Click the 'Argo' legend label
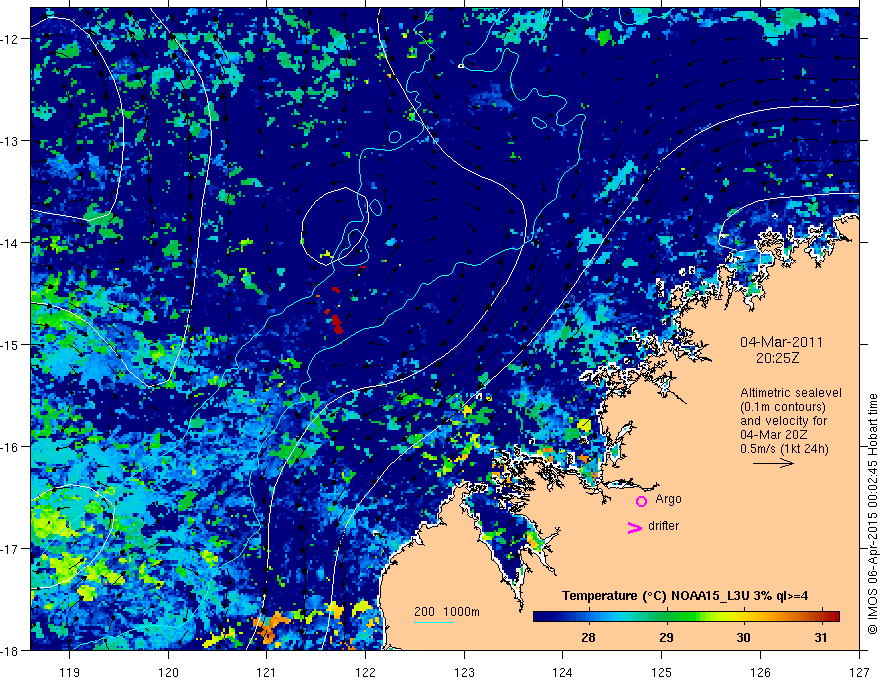 pyautogui.click(x=668, y=499)
